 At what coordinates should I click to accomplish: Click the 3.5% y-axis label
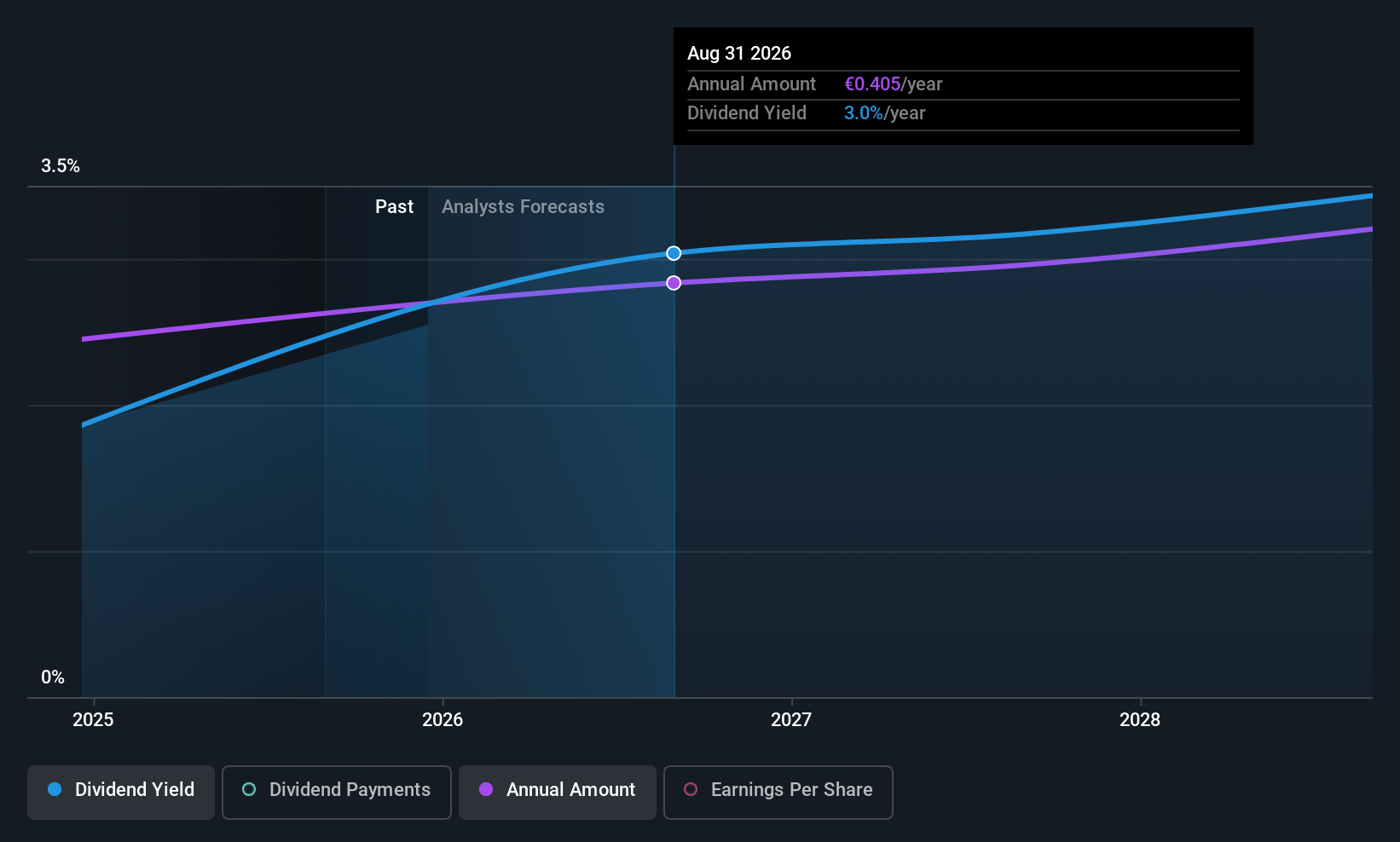(x=61, y=166)
